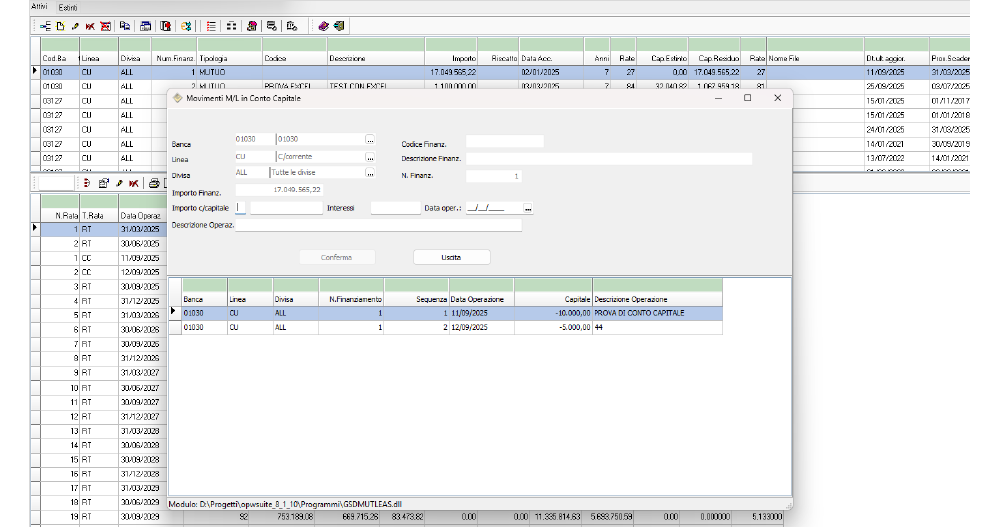Click the open book icon in top toolbar
The image size is (1000, 527).
pyautogui.click(x=324, y=26)
